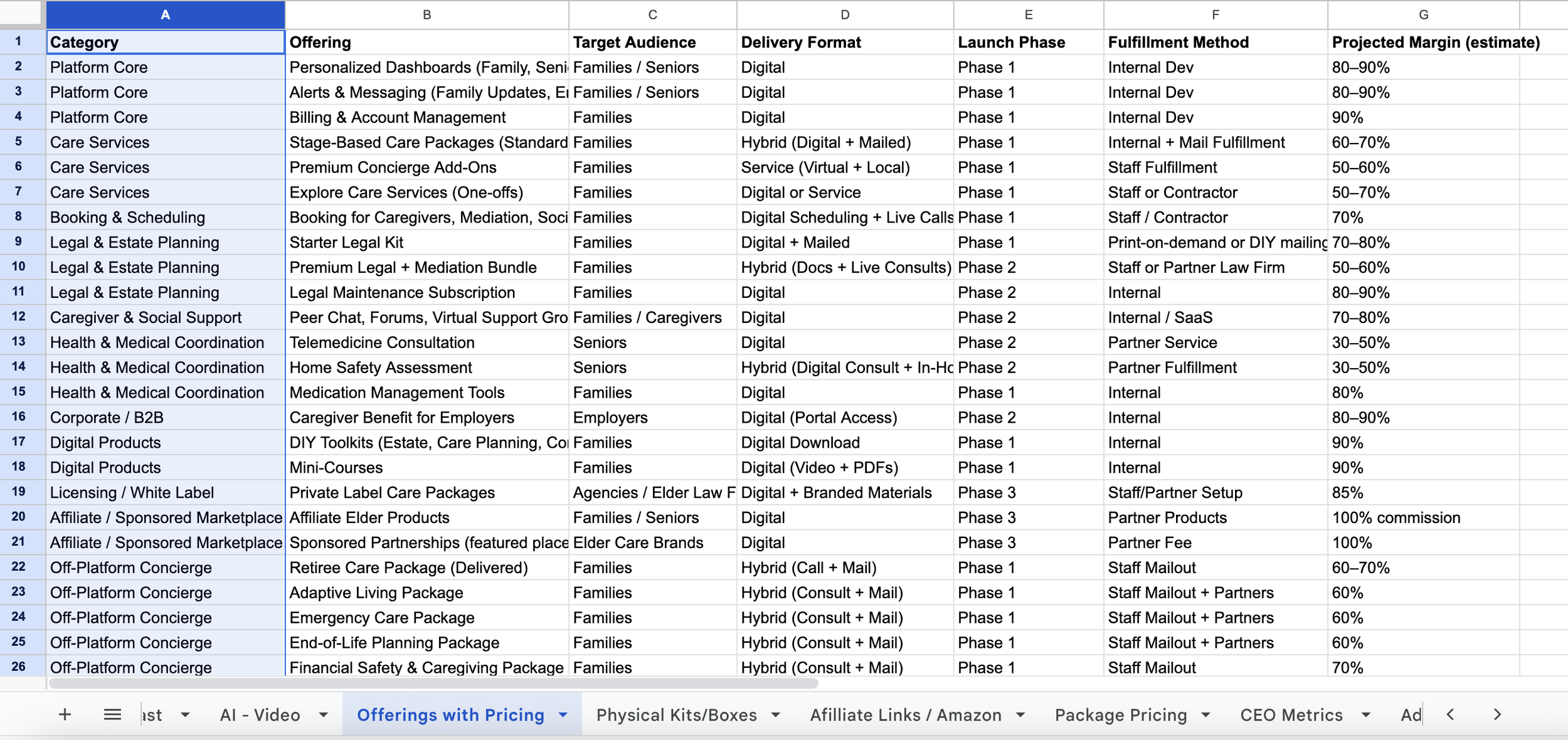1568x740 pixels.
Task: Click the horizontal scrollbar thumb
Action: pos(433,684)
